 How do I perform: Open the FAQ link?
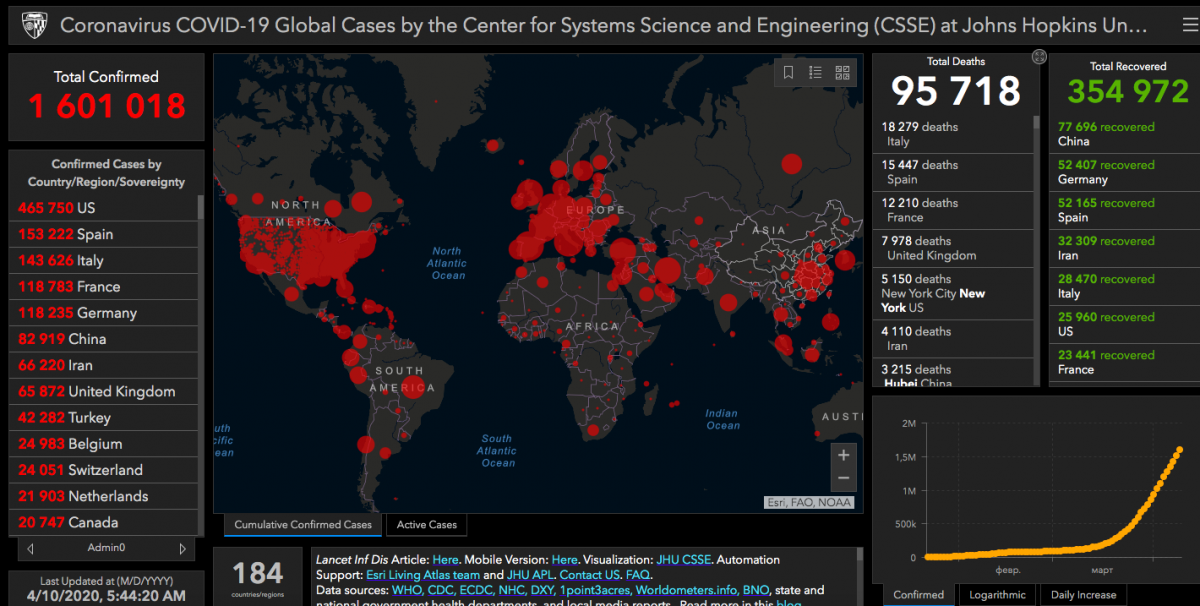tap(639, 575)
